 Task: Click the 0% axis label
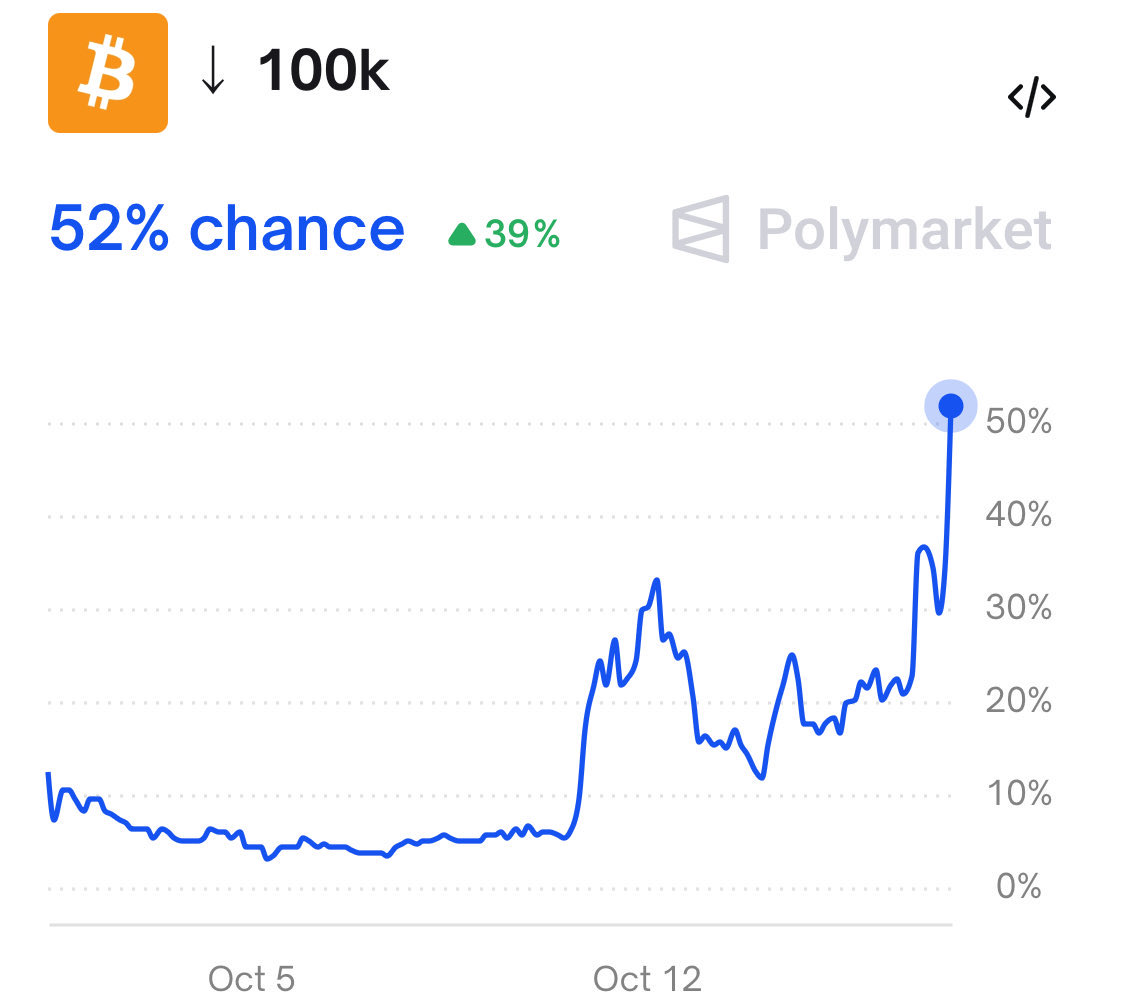coord(1018,884)
